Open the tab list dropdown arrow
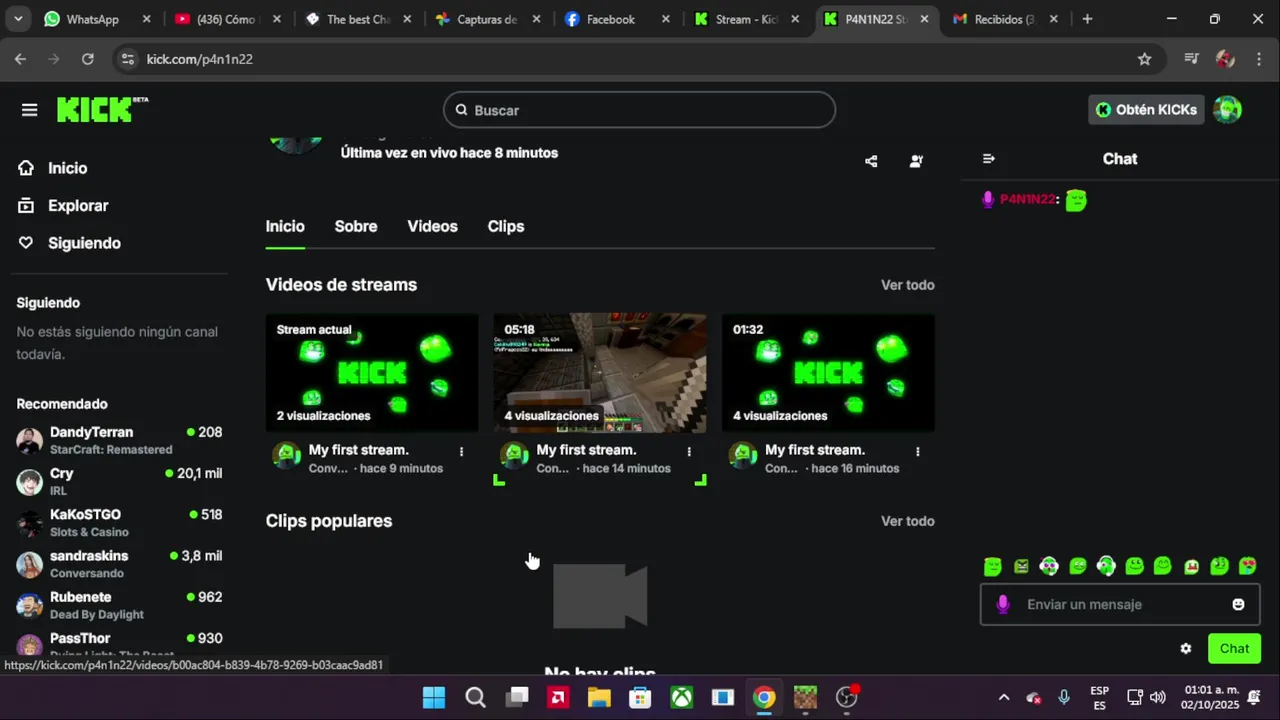The width and height of the screenshot is (1280, 720). pos(18,19)
